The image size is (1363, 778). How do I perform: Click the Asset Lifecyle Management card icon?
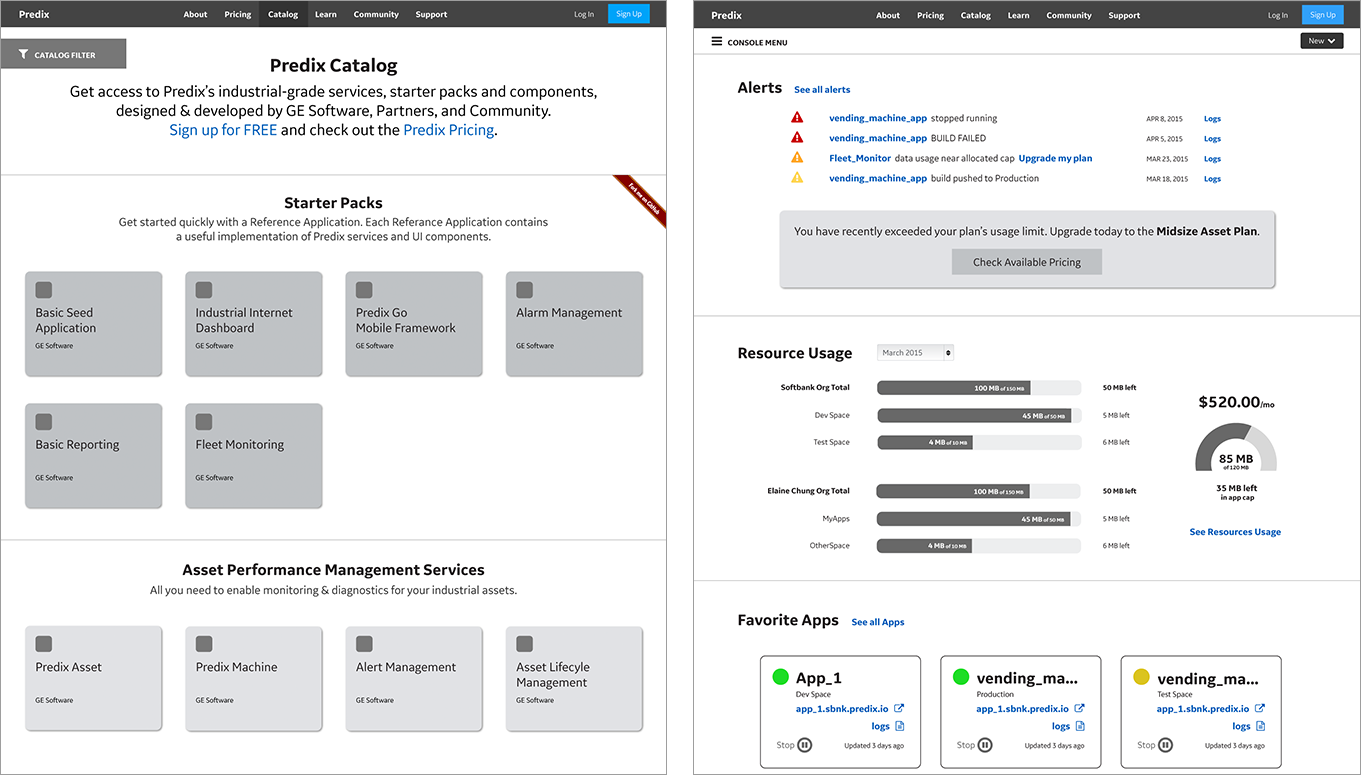coord(524,644)
